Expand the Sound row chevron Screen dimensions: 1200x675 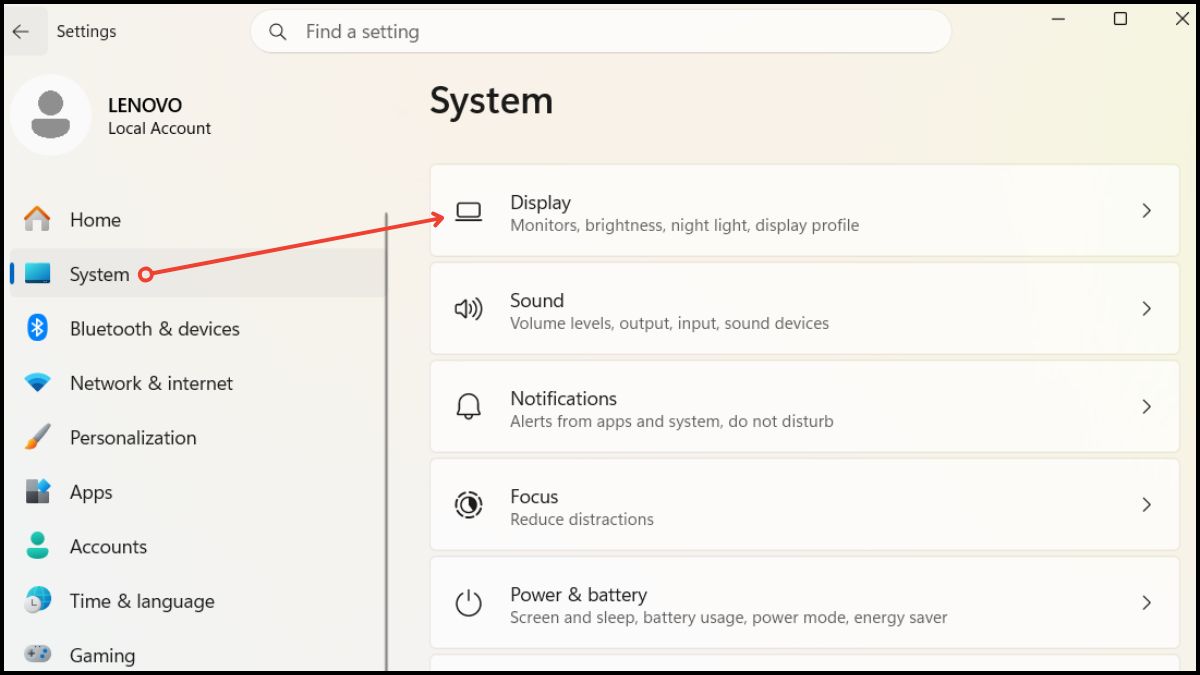click(1147, 309)
